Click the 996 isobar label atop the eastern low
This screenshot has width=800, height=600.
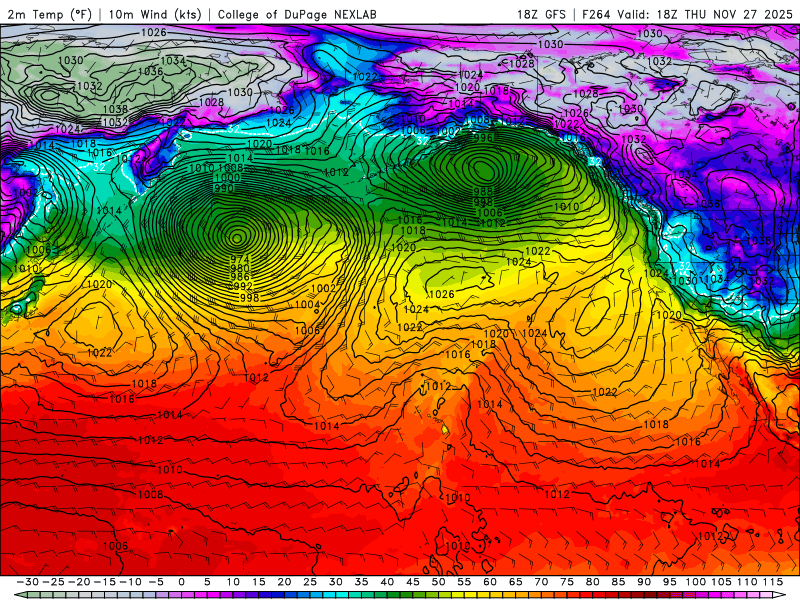(x=483, y=138)
